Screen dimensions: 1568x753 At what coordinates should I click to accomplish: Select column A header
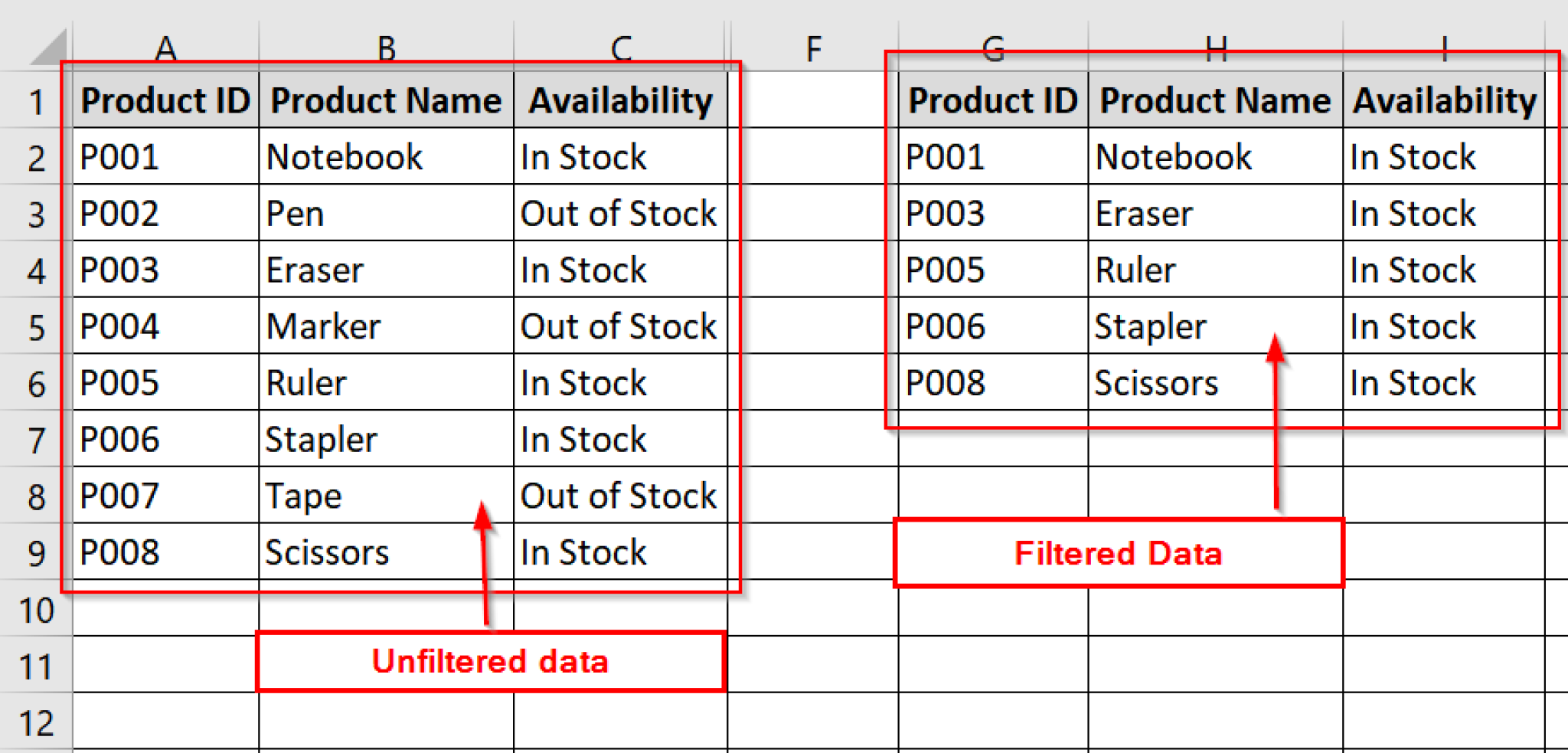[164, 47]
